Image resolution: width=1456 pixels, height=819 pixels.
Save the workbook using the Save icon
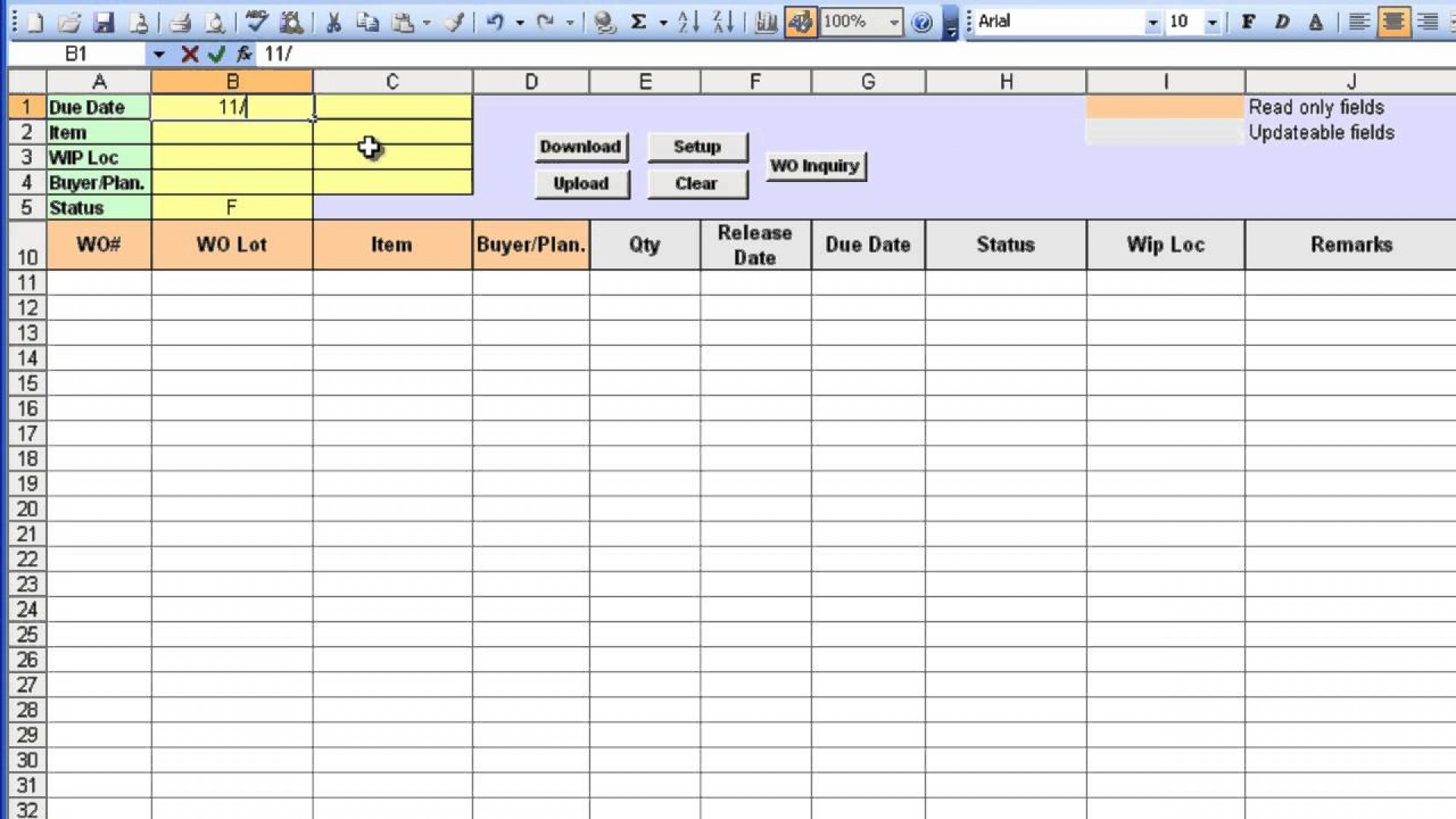pos(102,22)
